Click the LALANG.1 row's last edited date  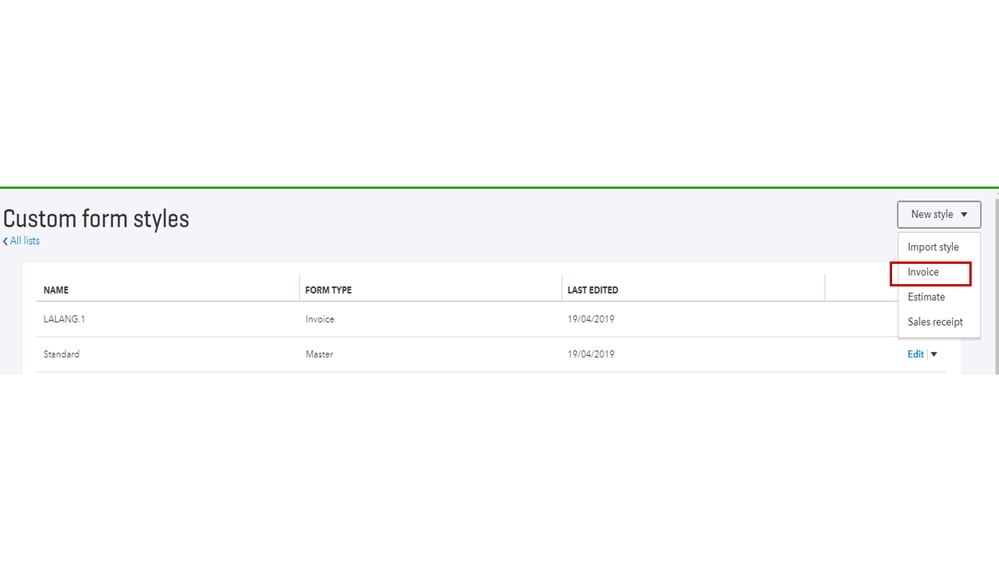[x=591, y=319]
